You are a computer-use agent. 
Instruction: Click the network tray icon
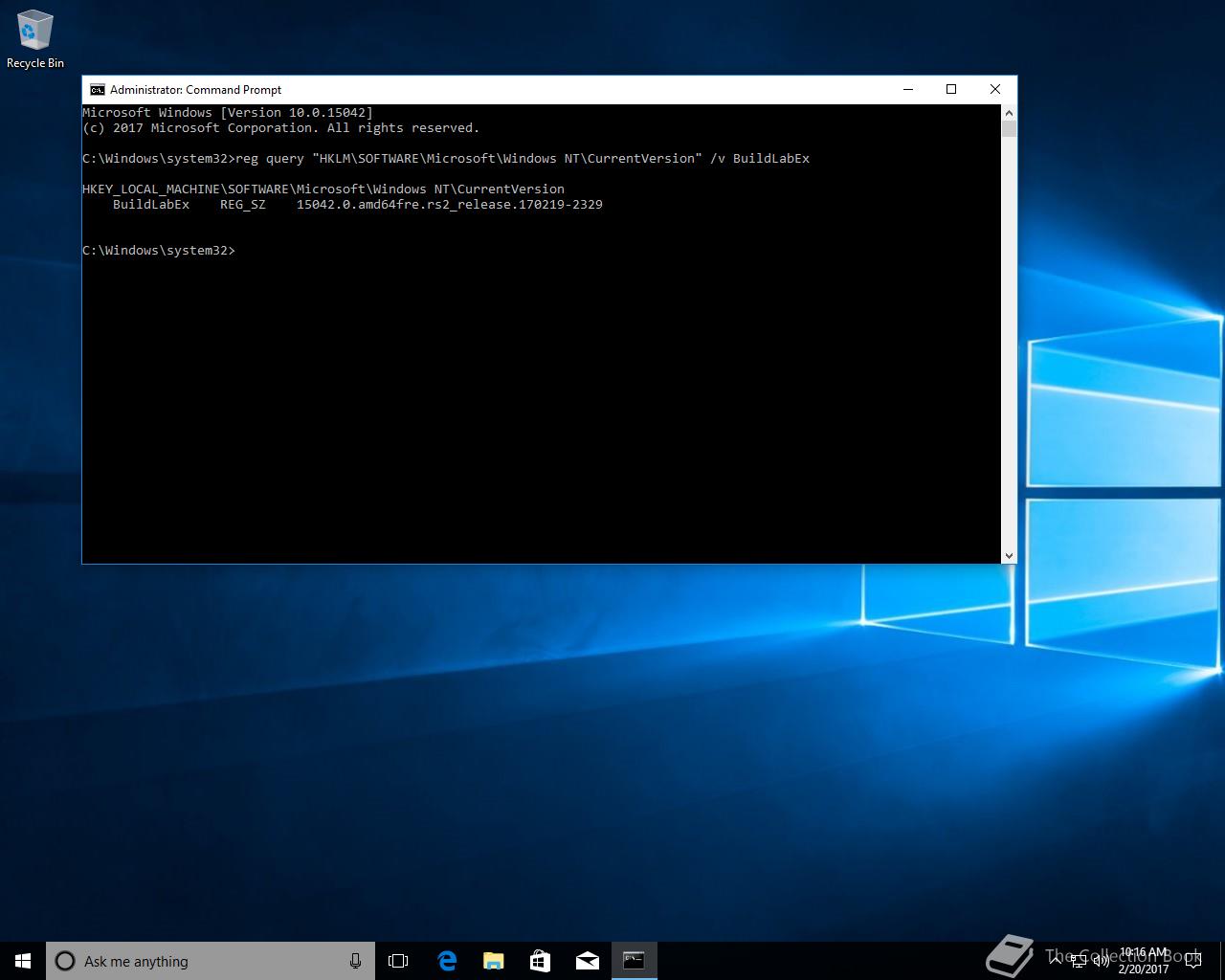click(1079, 961)
